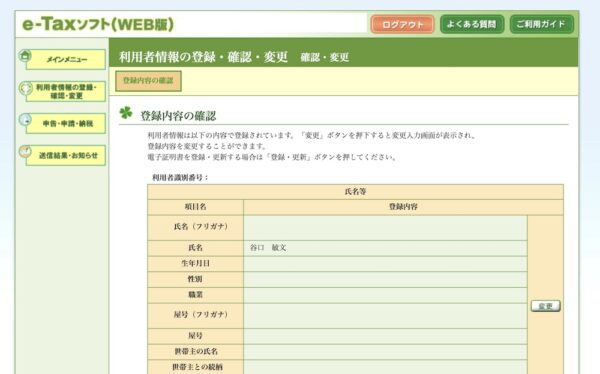Go to メインメニュー in sidebar
The width and height of the screenshot is (600, 374).
[x=66, y=60]
